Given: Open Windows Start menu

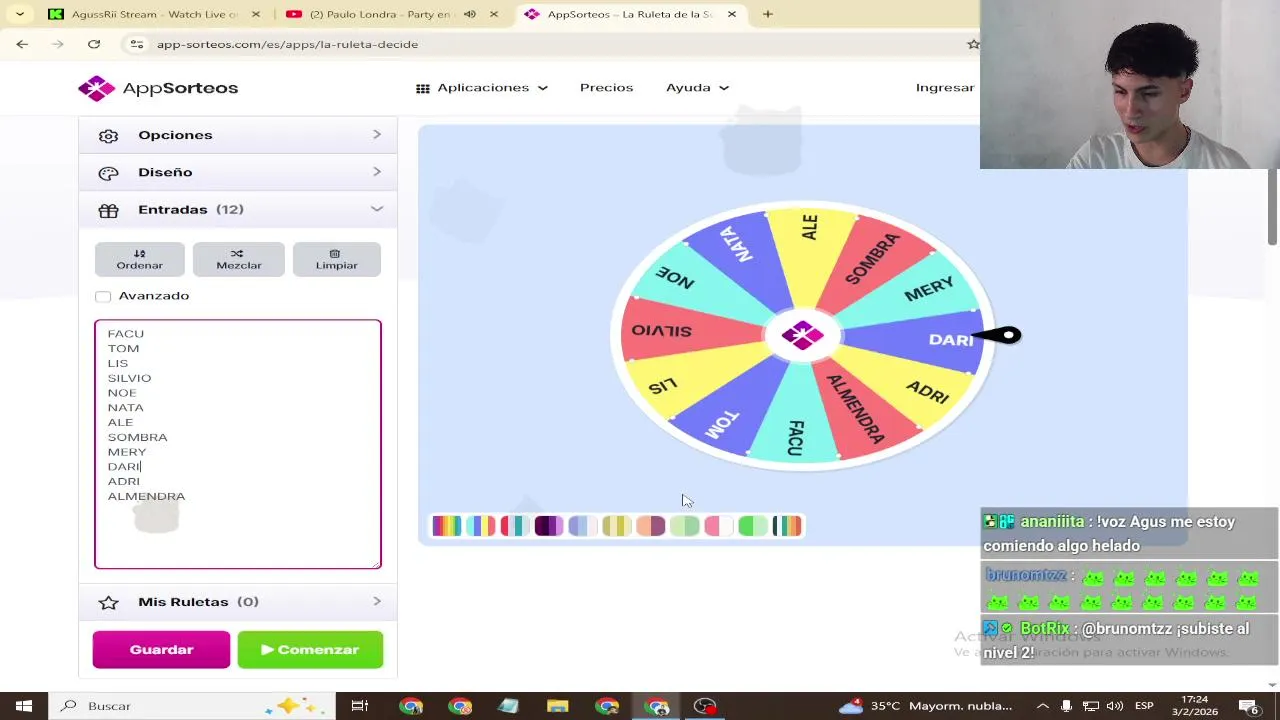Looking at the screenshot, I should tap(24, 706).
